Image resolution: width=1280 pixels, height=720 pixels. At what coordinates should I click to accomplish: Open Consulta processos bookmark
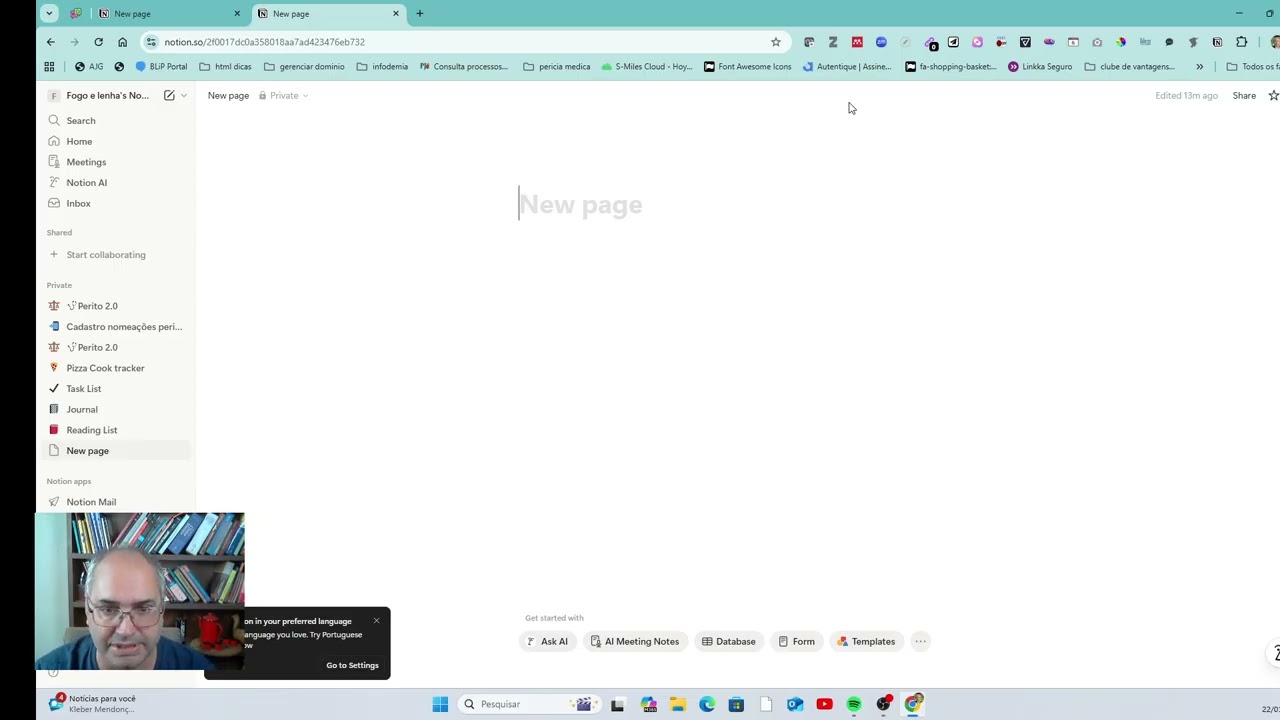point(463,67)
